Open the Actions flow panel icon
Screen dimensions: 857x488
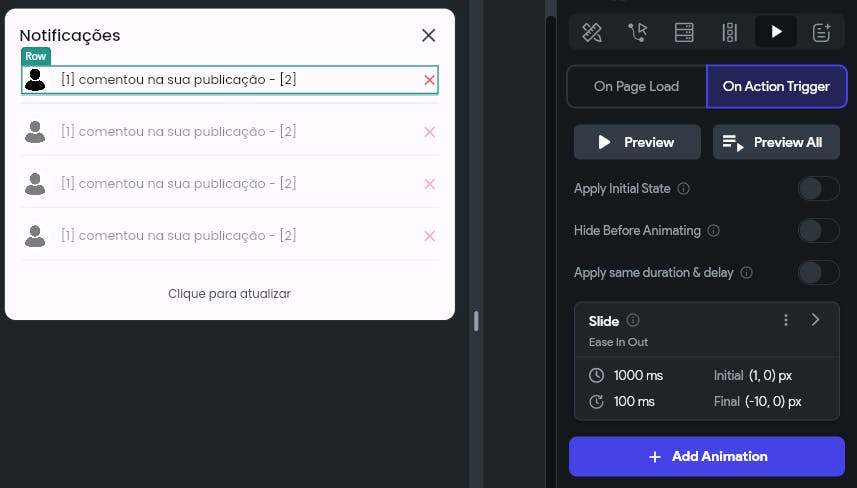tap(638, 32)
